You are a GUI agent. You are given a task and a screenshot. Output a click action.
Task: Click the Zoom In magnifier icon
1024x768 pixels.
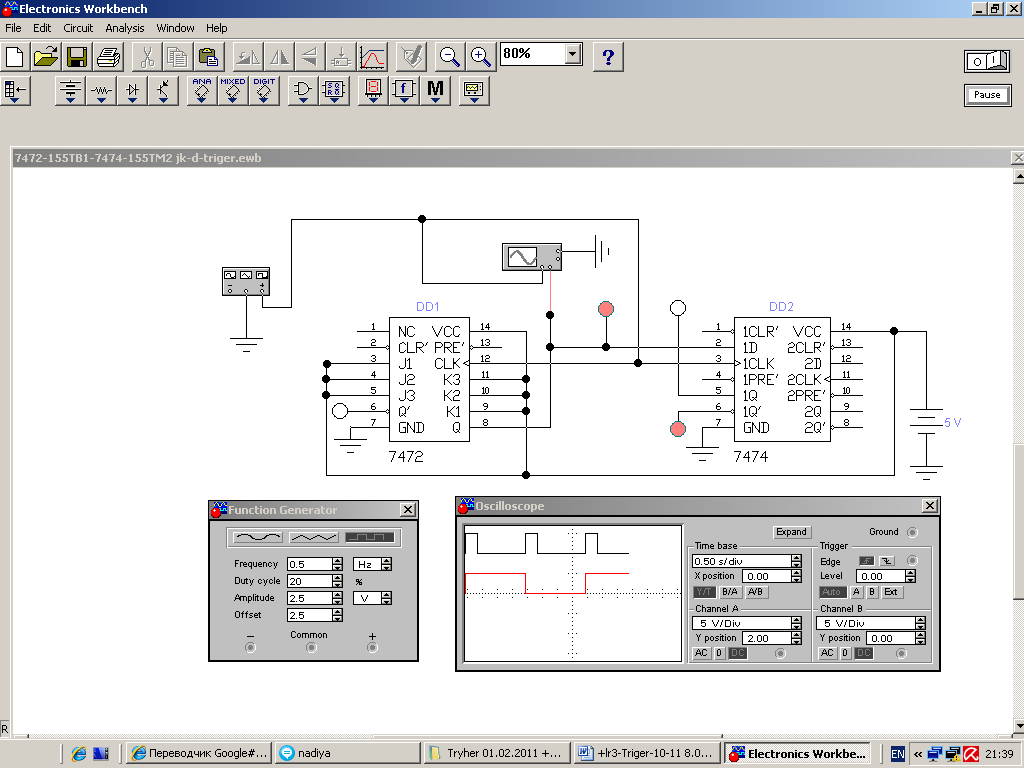(x=481, y=56)
